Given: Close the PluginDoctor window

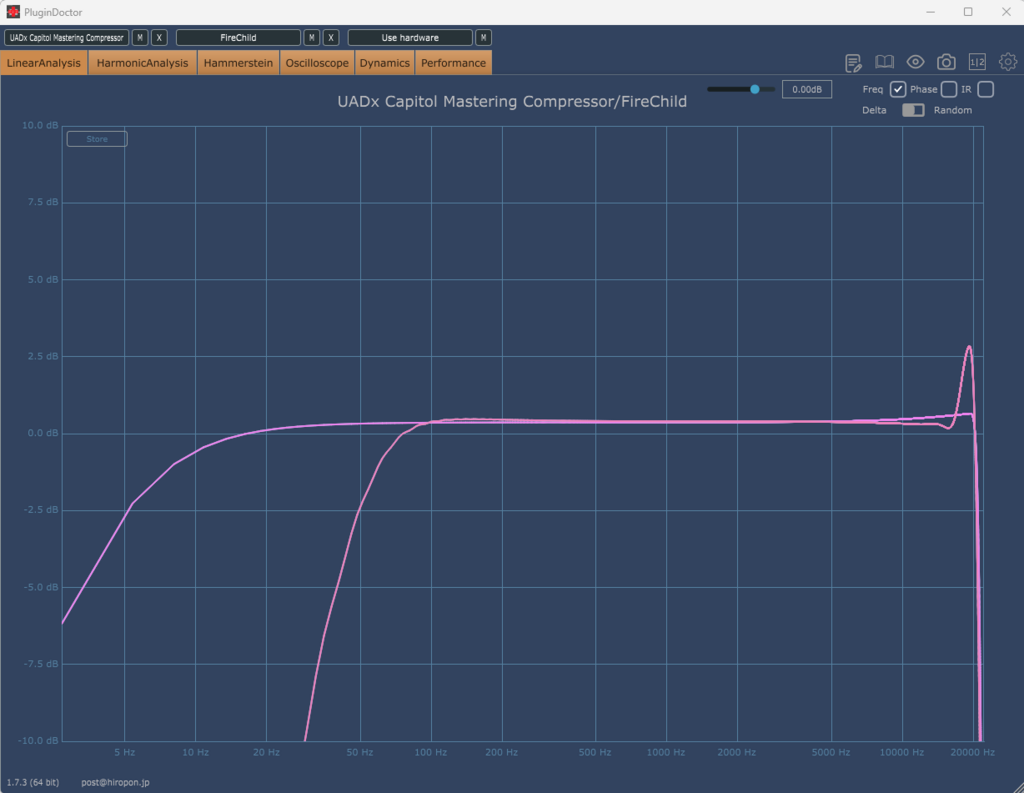Looking at the screenshot, I should (x=1006, y=12).
